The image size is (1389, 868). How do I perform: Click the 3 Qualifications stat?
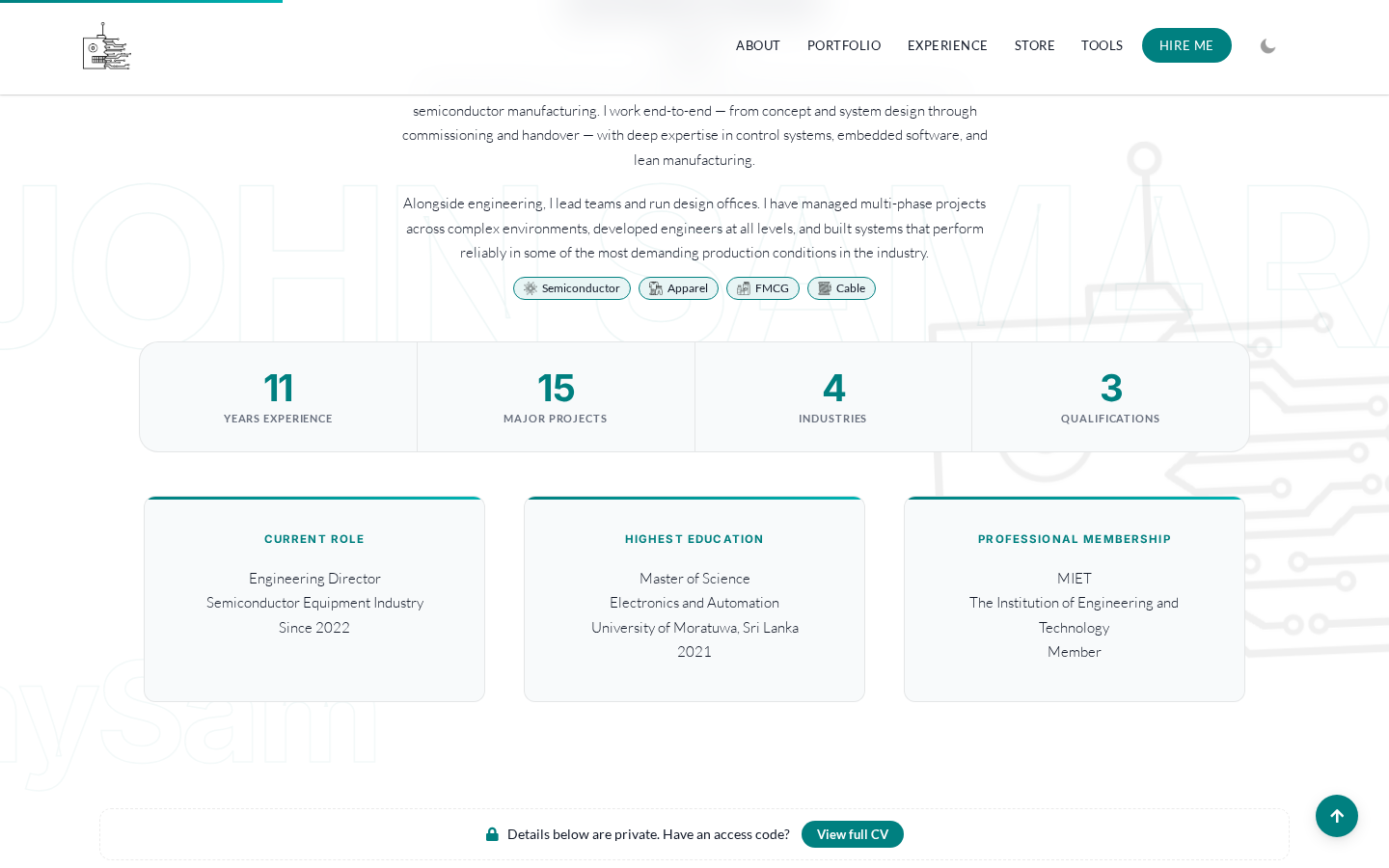pyautogui.click(x=1110, y=396)
